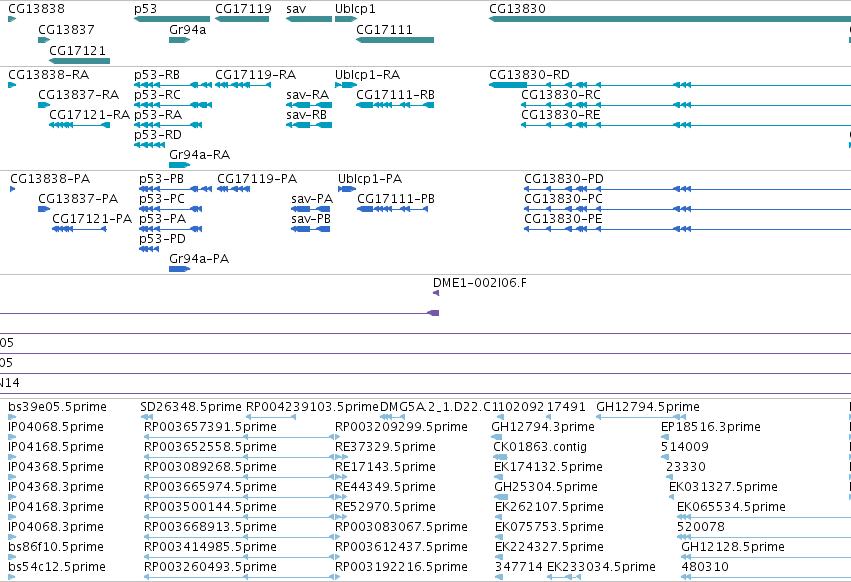Select protein p53-PD feature

[x=149, y=249]
